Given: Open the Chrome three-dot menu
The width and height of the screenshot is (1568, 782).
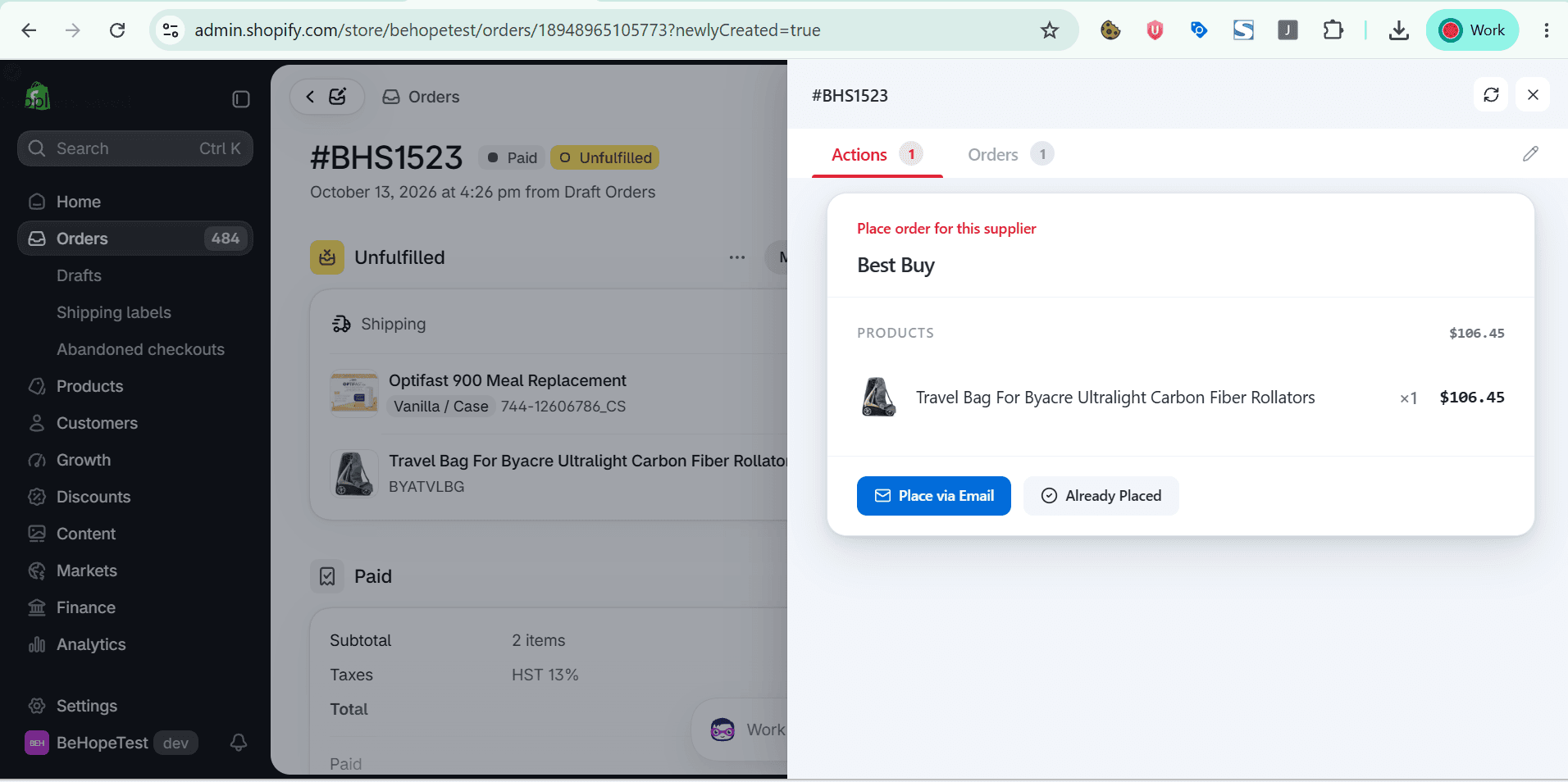Looking at the screenshot, I should point(1547,30).
